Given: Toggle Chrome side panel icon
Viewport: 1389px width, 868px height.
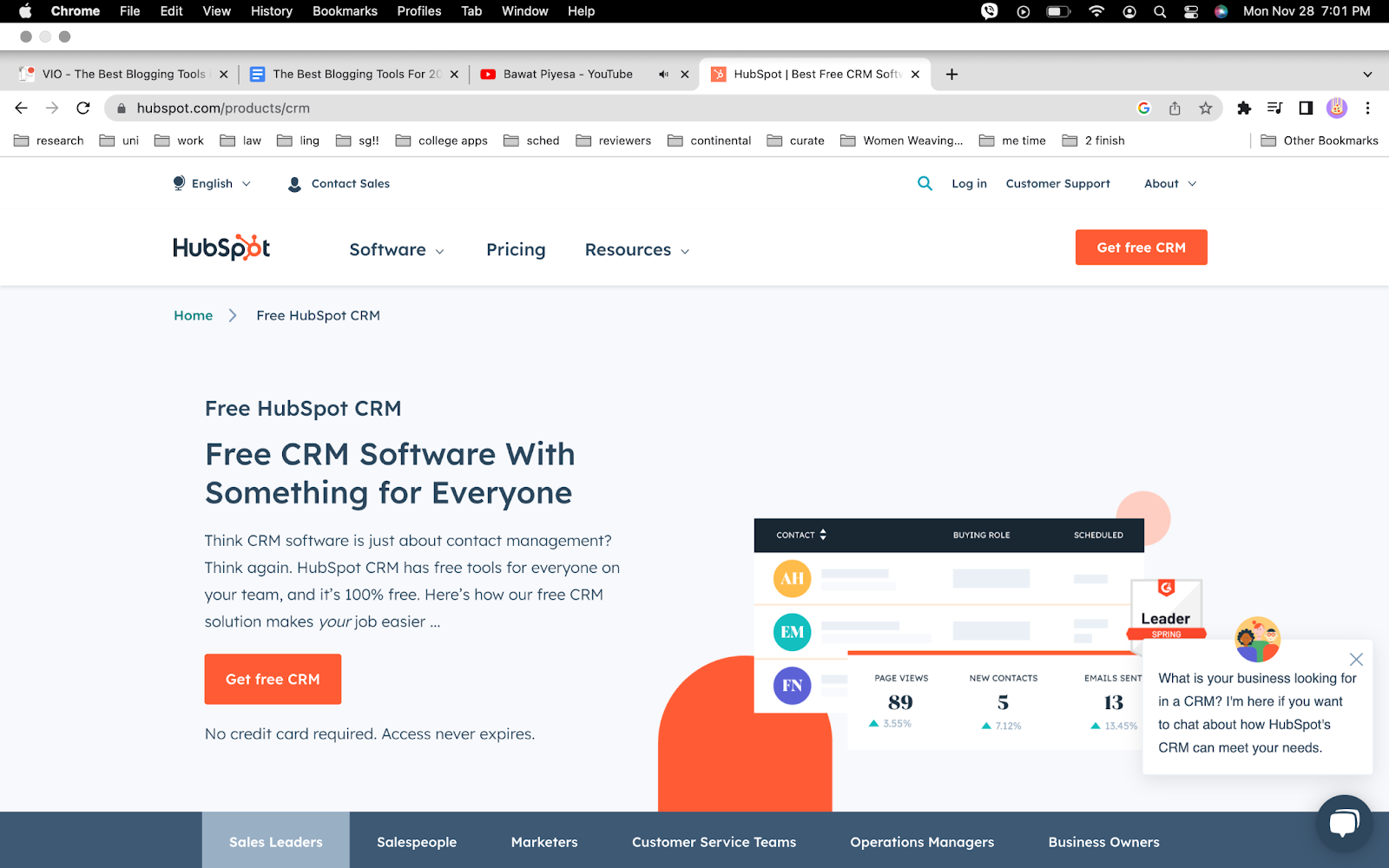Looking at the screenshot, I should (x=1306, y=108).
